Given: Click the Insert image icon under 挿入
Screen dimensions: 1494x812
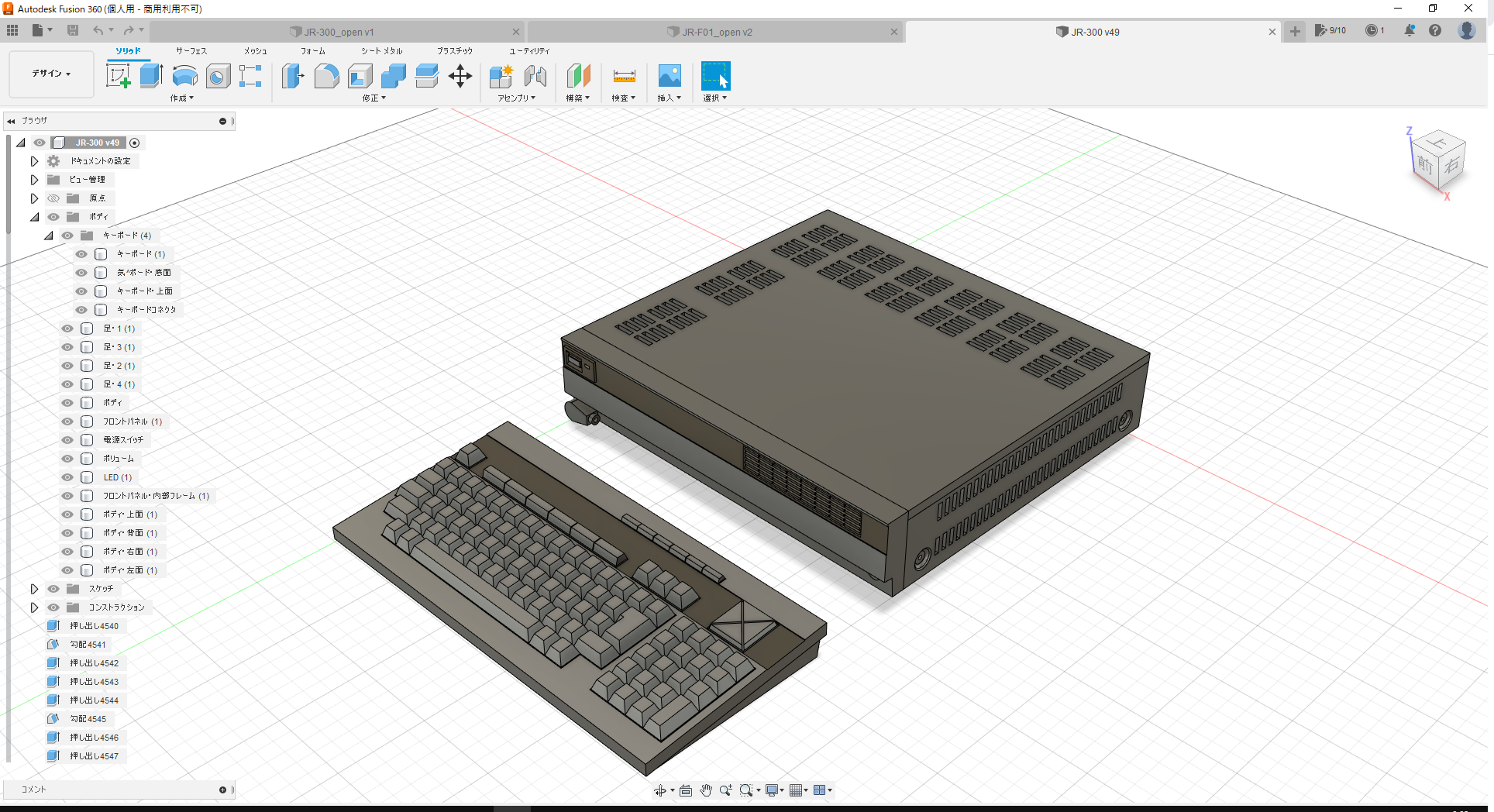Looking at the screenshot, I should coord(668,77).
